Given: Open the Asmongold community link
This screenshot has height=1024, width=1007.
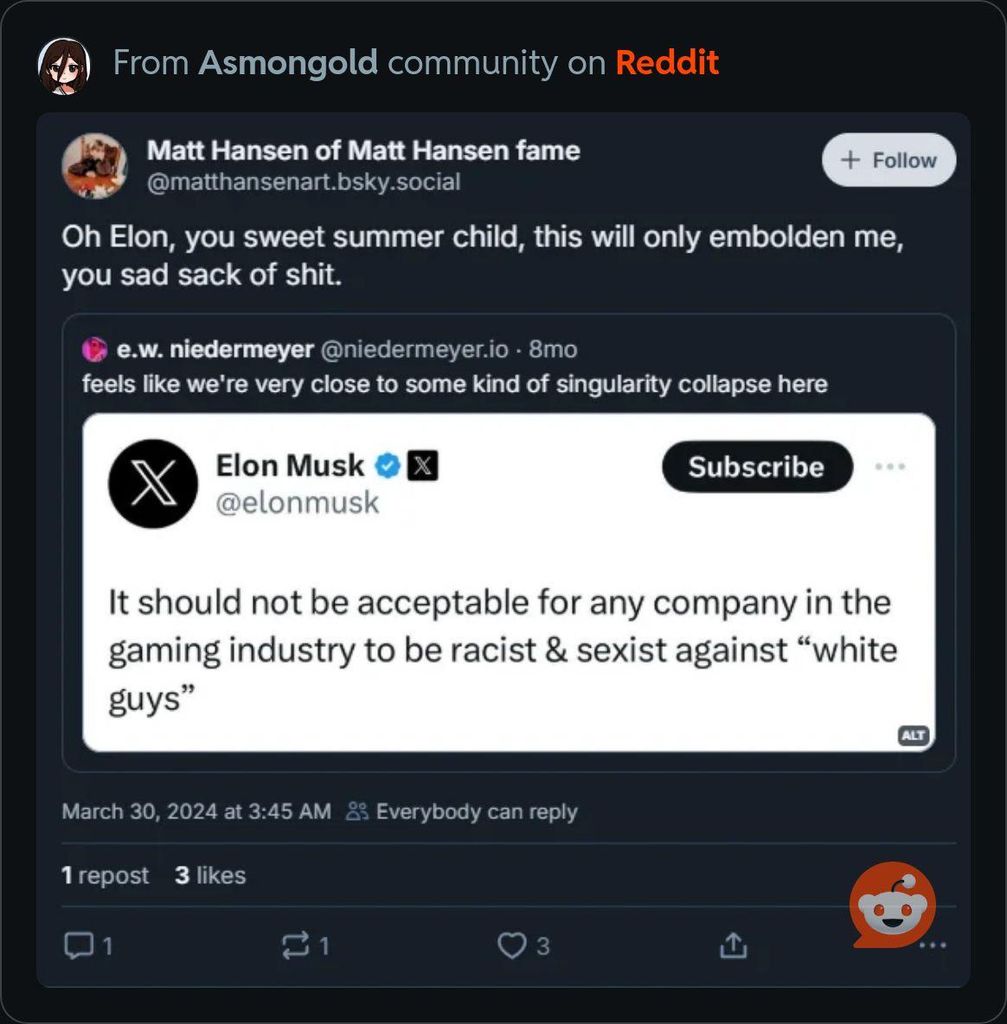Looking at the screenshot, I should [288, 63].
